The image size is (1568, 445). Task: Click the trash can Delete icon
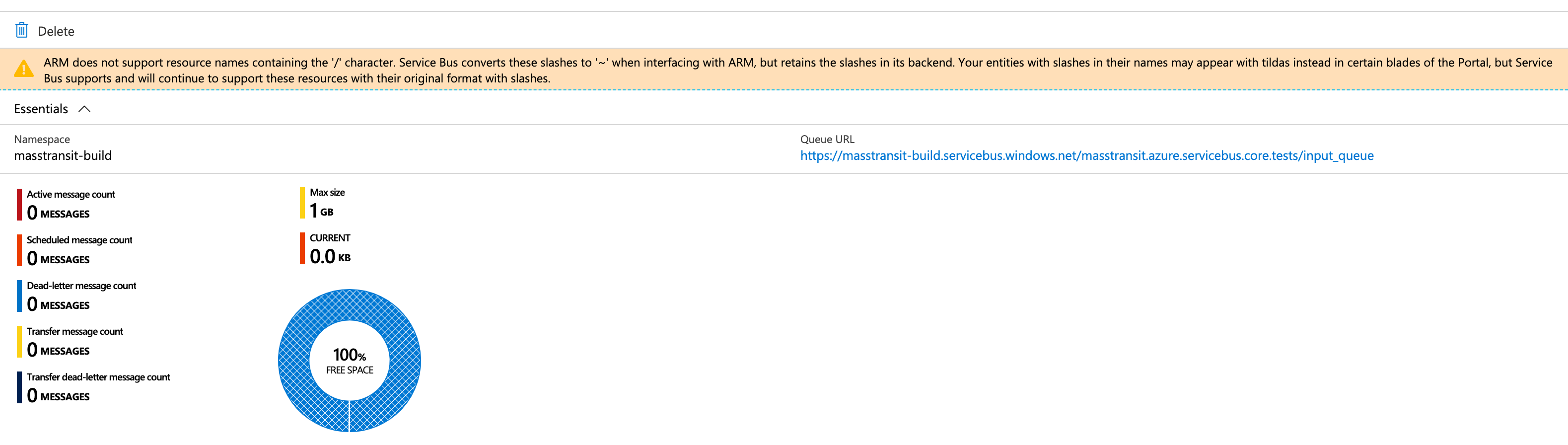pyautogui.click(x=22, y=30)
